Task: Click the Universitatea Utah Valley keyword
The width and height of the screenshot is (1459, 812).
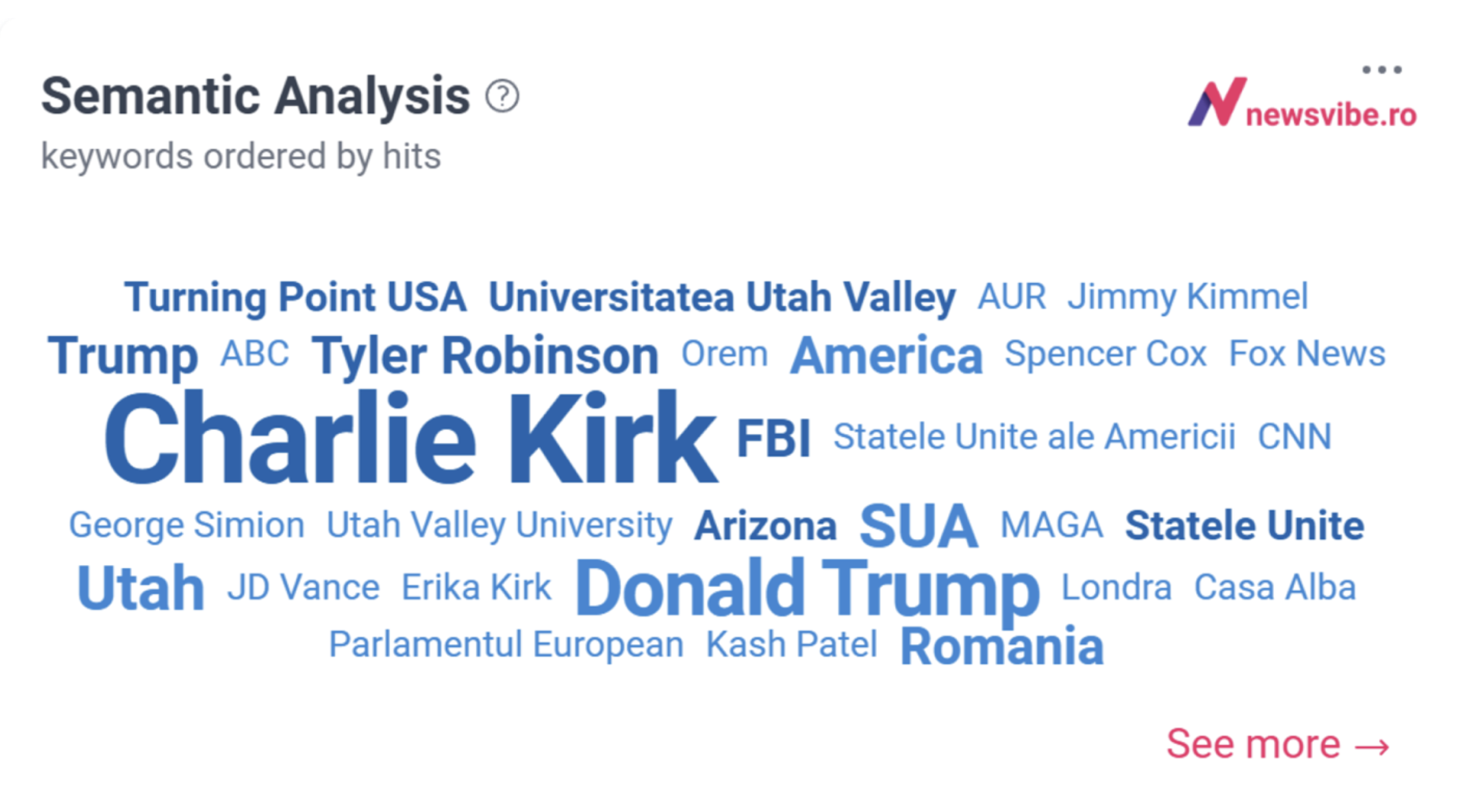Action: [722, 297]
